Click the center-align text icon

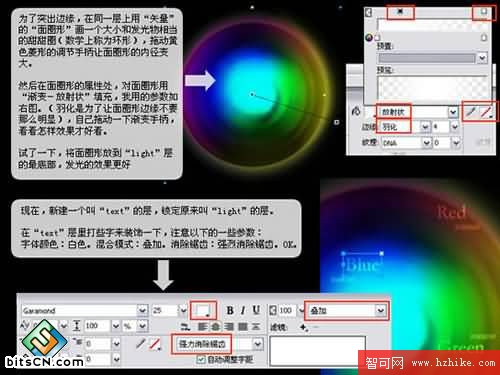pos(215,327)
